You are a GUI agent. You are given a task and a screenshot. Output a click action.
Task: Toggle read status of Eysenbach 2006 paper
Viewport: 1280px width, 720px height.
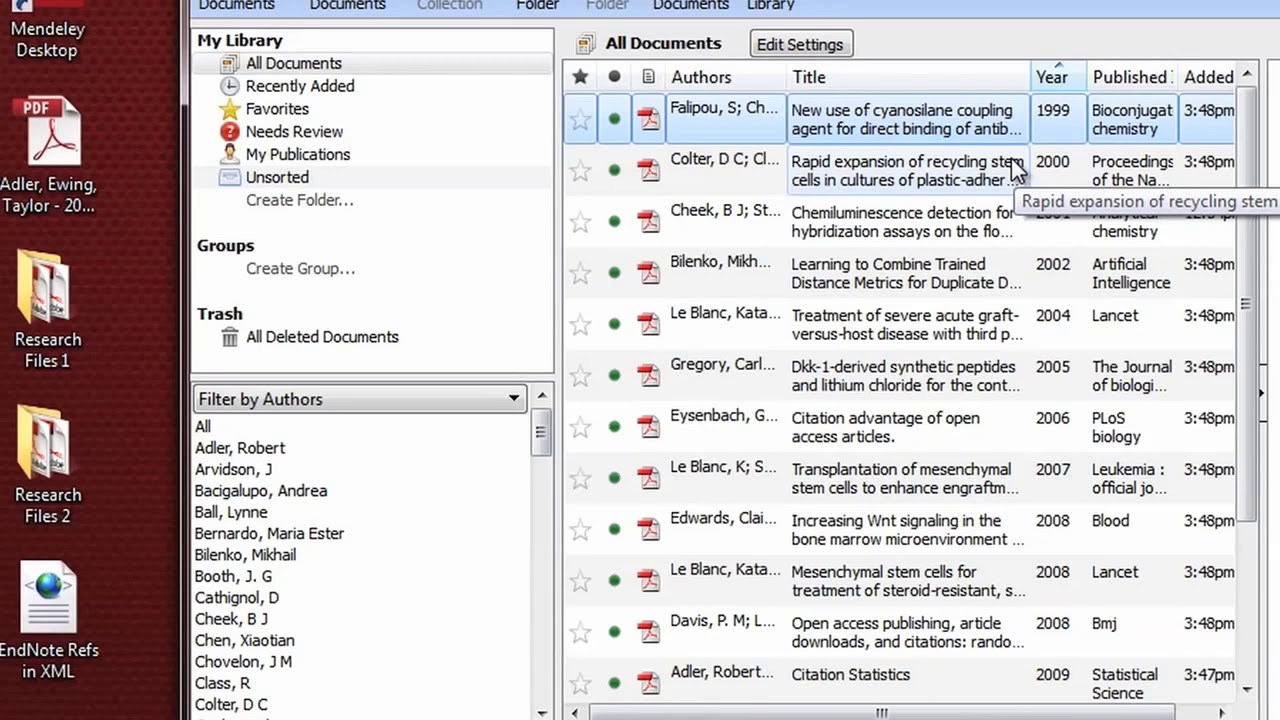614,426
